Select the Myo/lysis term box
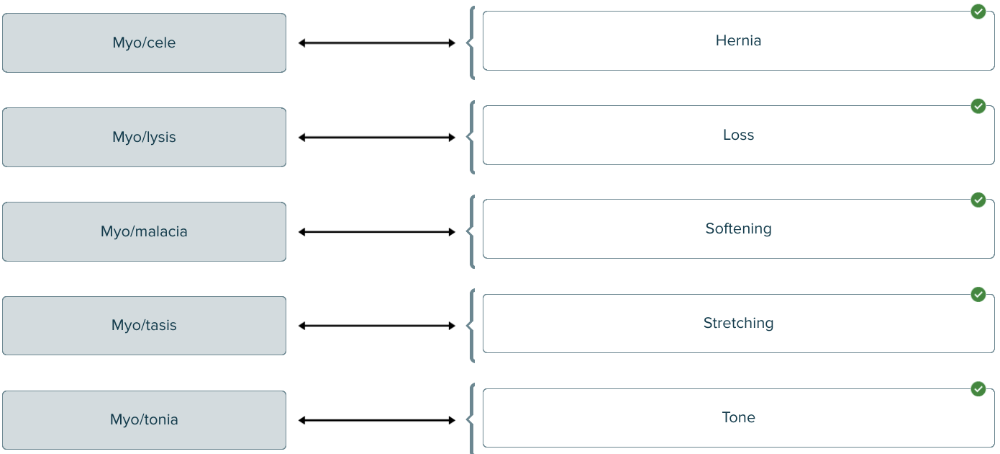 [x=144, y=137]
